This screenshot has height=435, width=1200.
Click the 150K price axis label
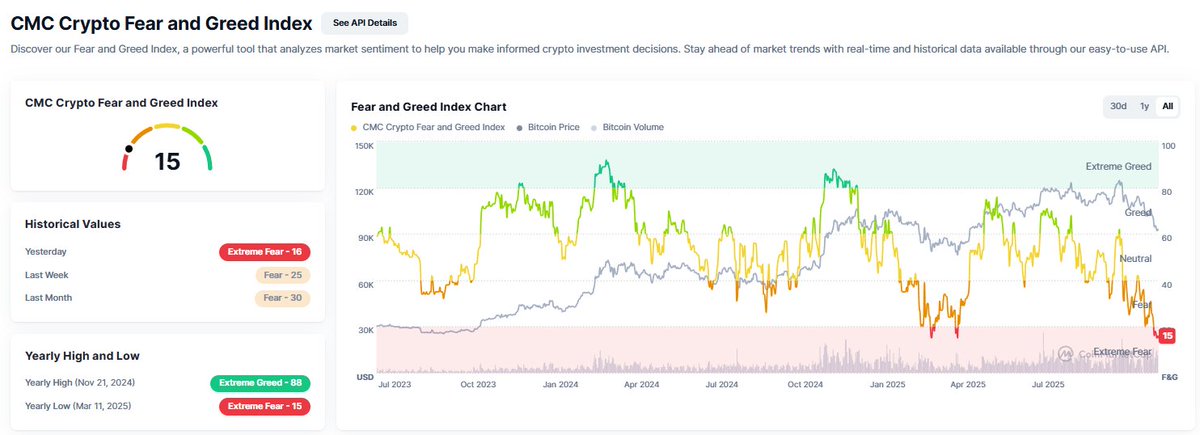(364, 146)
